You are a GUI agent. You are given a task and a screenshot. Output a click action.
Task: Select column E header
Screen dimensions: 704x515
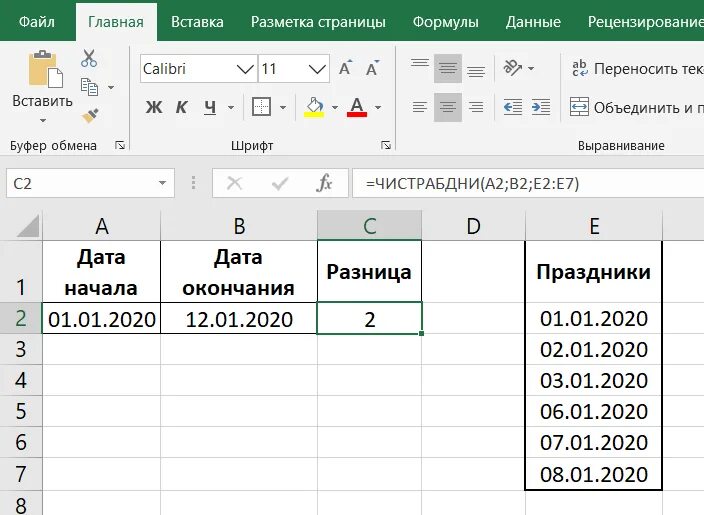coord(594,225)
